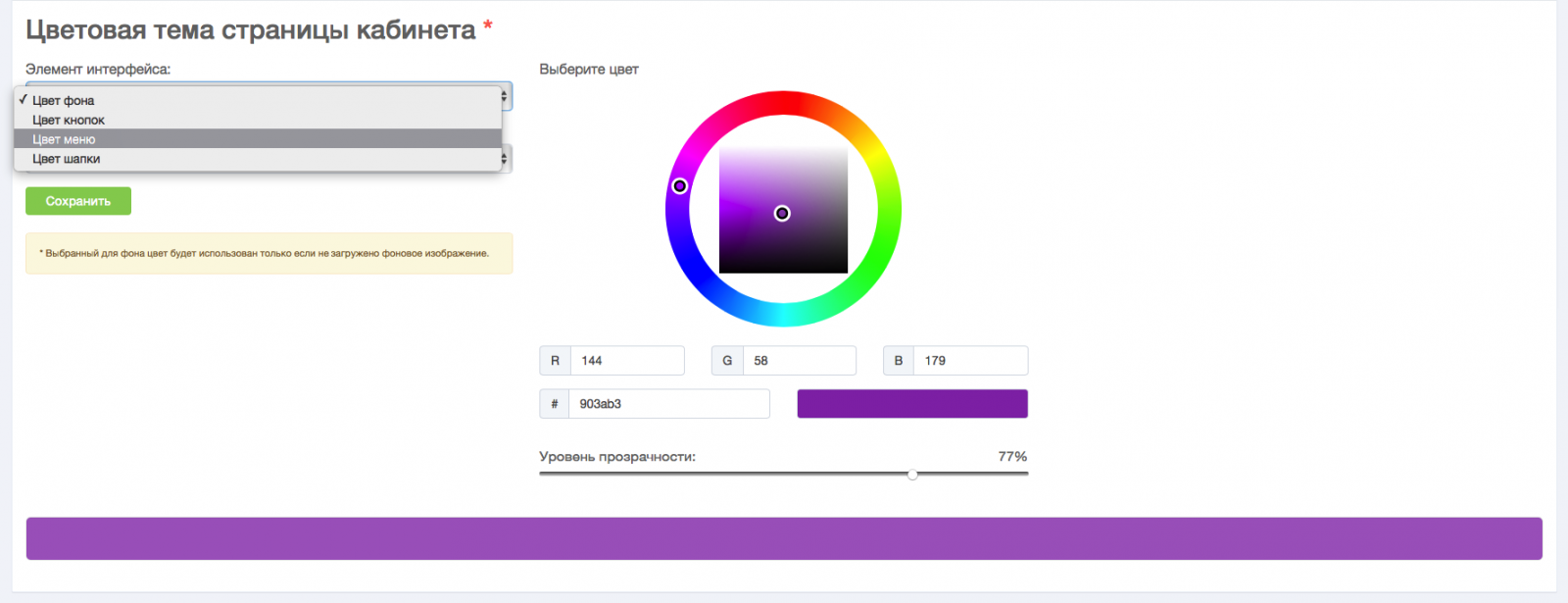Image resolution: width=1568 pixels, height=603 pixels.
Task: Pick the highlighted "Цвет меню" option
Action: pos(65,139)
